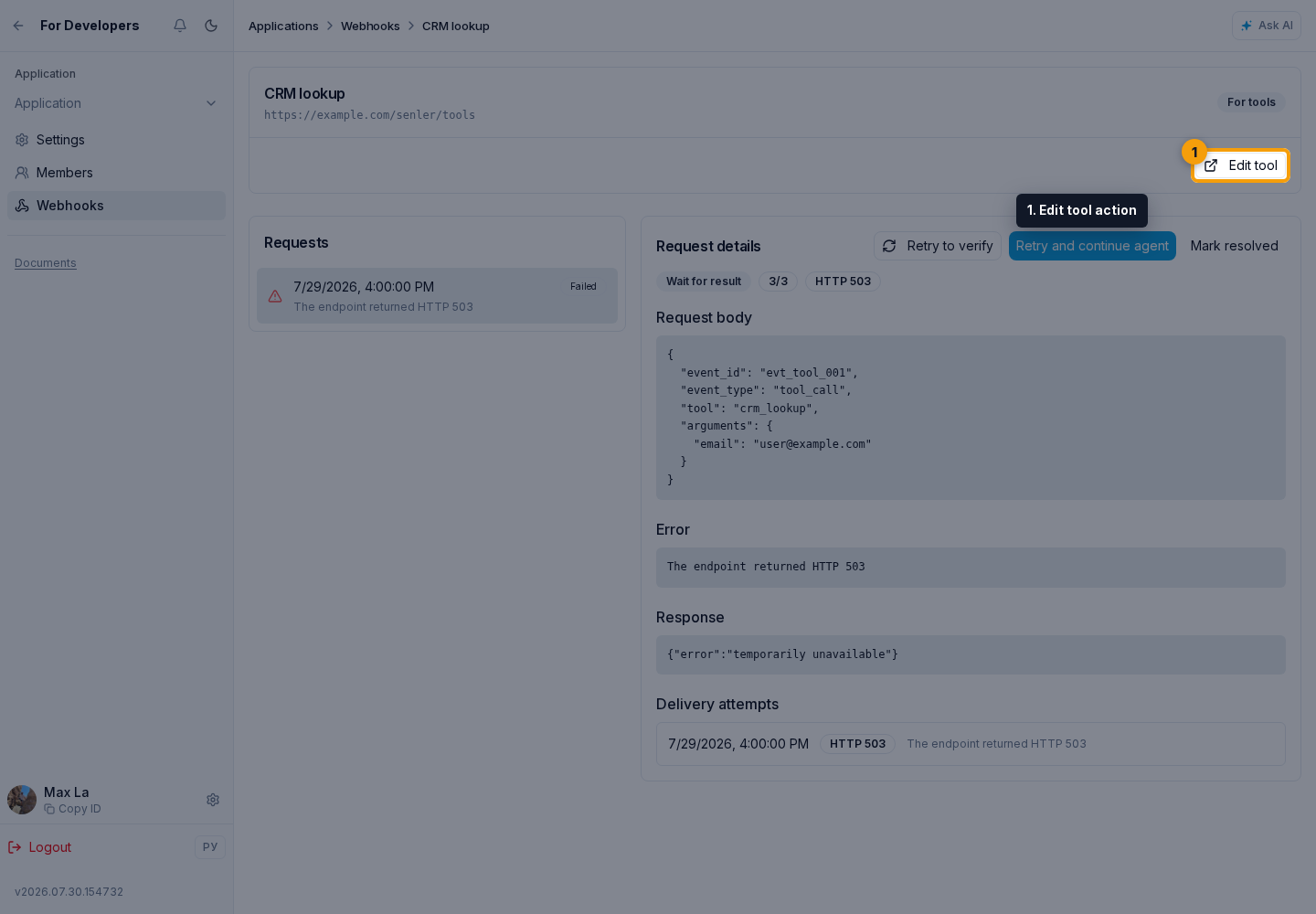
Task: Click the For Developers title
Action: click(90, 26)
